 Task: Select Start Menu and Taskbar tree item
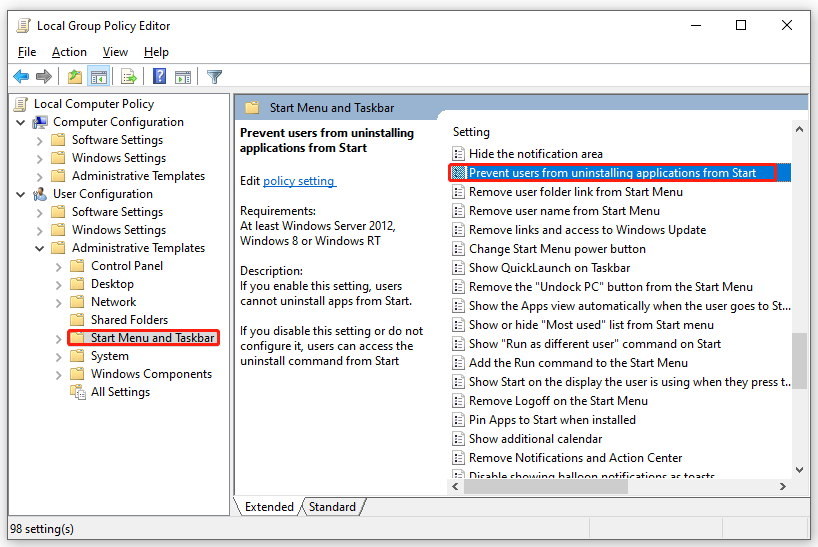pyautogui.click(x=152, y=338)
